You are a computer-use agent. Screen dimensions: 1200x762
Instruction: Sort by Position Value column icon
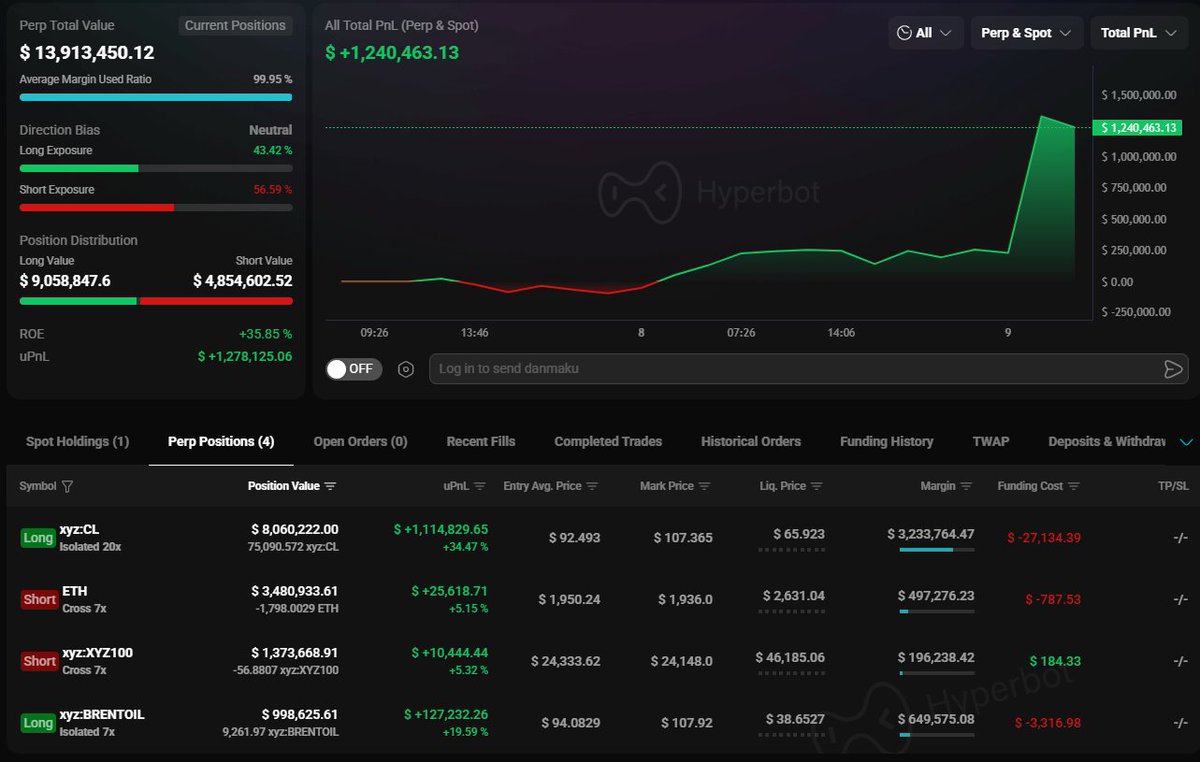[331, 487]
